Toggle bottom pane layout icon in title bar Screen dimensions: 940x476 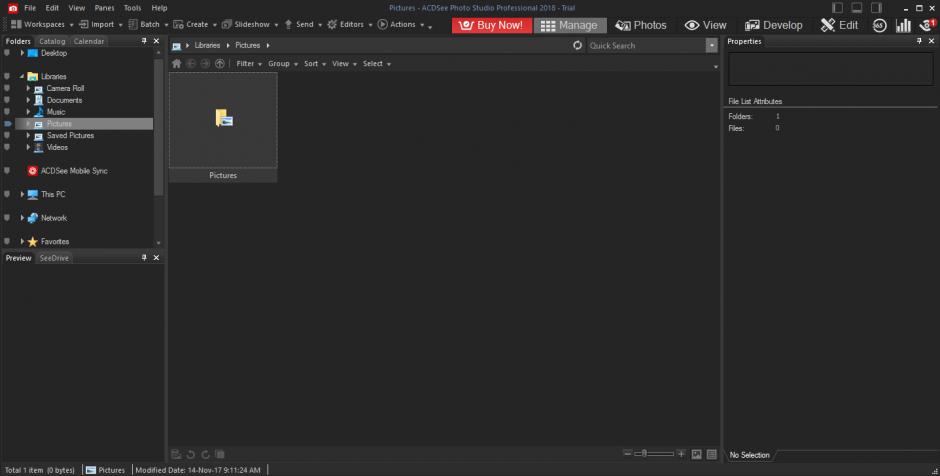(x=857, y=8)
